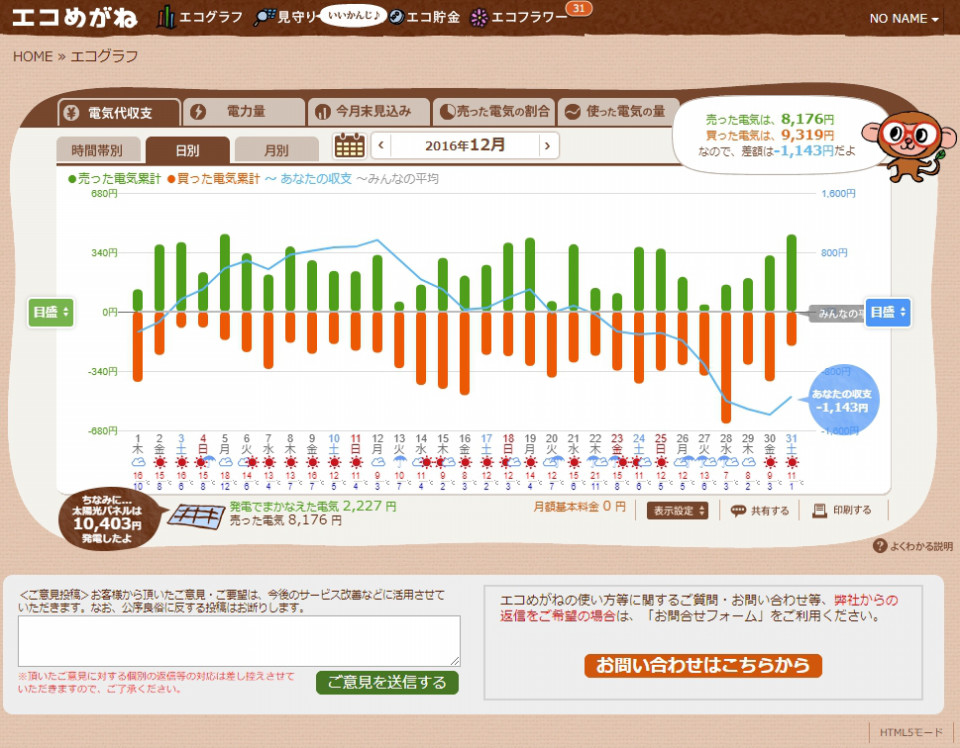Click 発電でまかなえた電気 2,227 円 text
The width and height of the screenshot is (960, 748).
(313, 506)
